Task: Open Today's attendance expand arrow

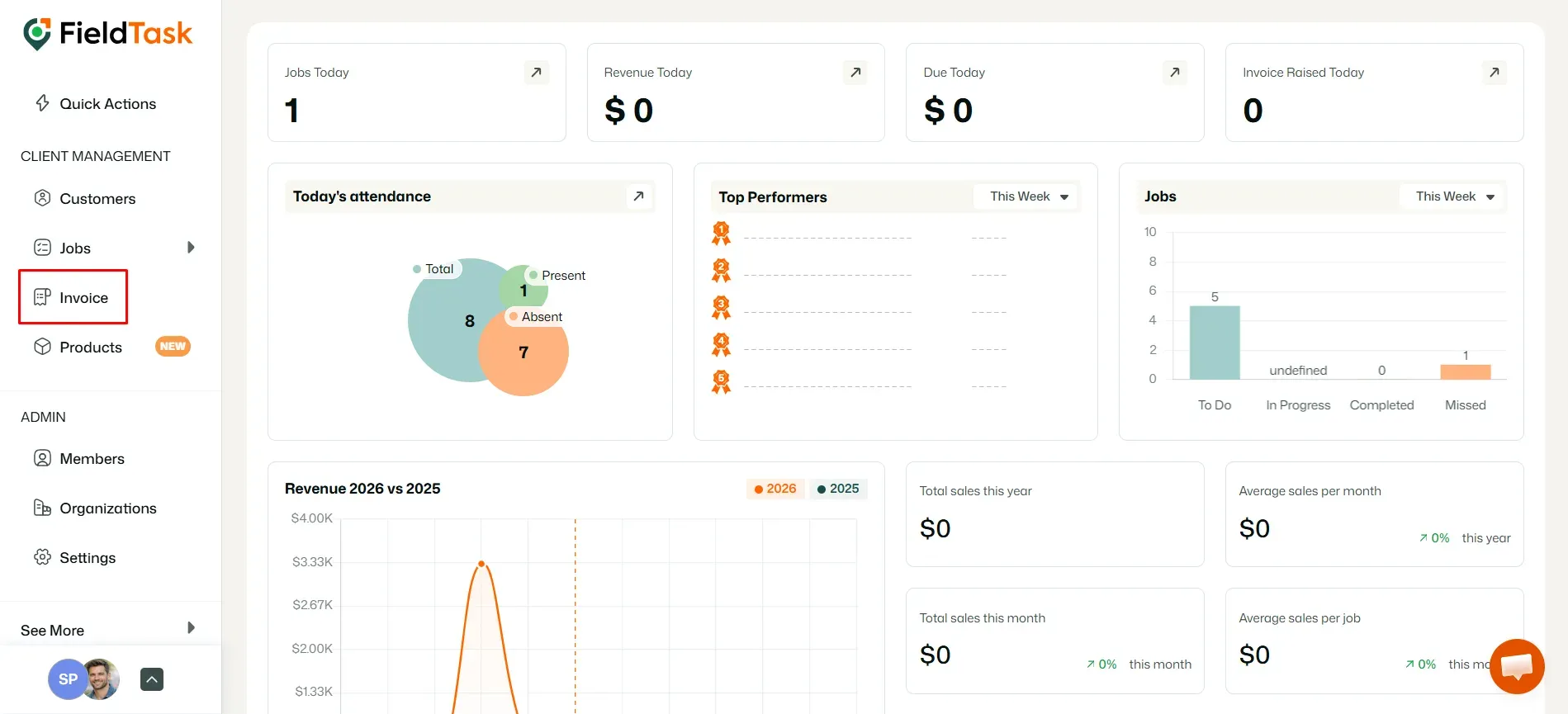Action: [638, 196]
